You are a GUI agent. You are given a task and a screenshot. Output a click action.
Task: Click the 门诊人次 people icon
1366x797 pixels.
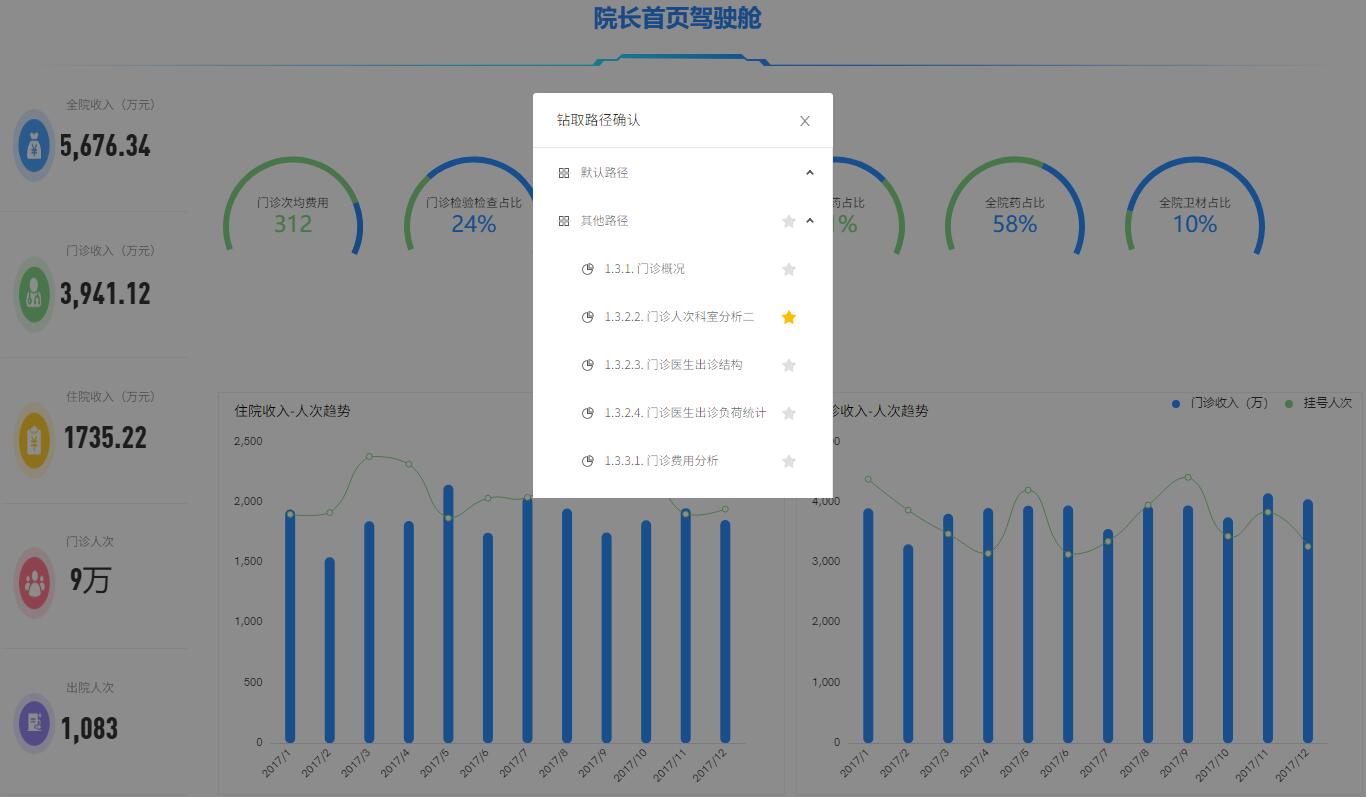(33, 583)
